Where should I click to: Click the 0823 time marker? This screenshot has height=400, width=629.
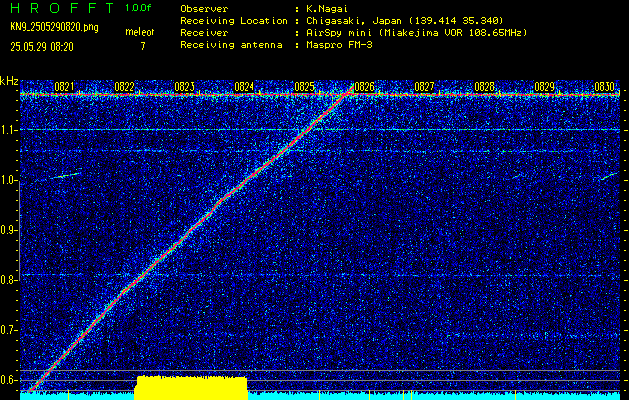tap(184, 87)
